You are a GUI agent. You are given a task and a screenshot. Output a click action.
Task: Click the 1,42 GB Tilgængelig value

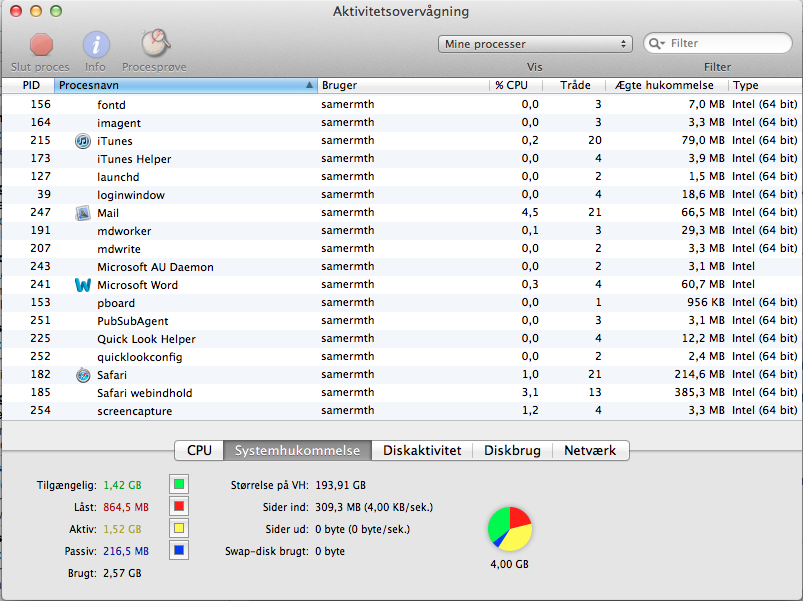click(x=122, y=485)
